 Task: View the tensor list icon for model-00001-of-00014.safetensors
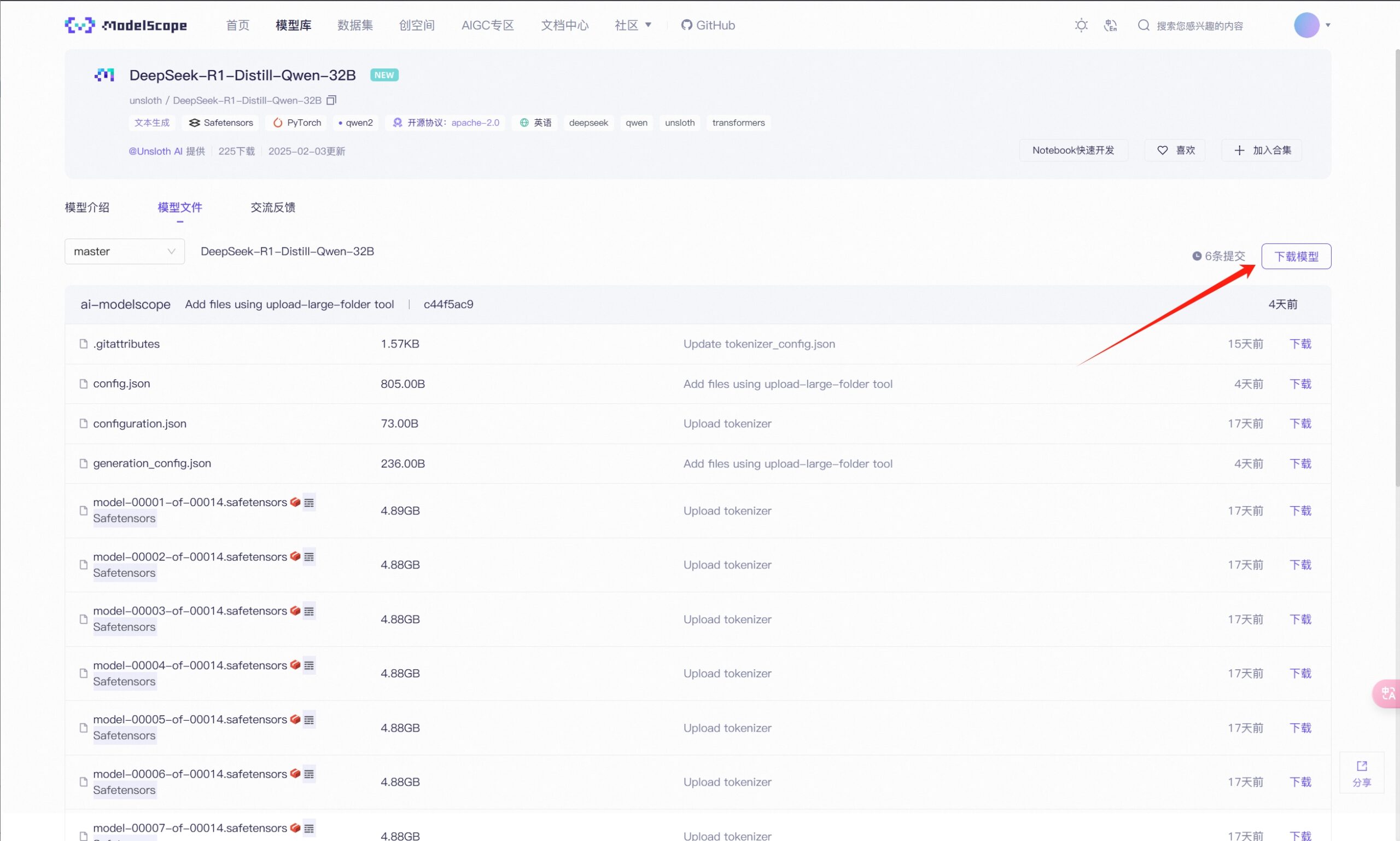point(308,503)
